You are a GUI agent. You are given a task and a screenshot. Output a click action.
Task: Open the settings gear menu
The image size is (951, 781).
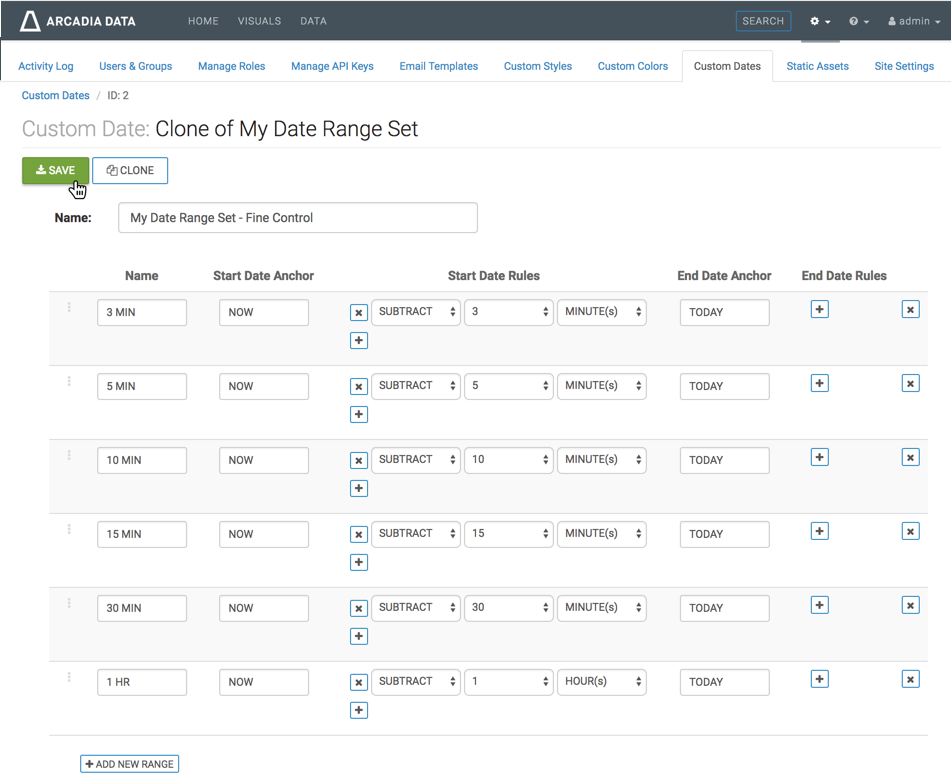[x=820, y=21]
